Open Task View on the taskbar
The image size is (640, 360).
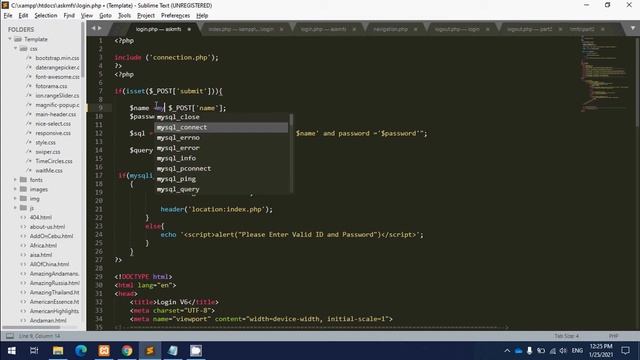pyautogui.click(x=34, y=351)
